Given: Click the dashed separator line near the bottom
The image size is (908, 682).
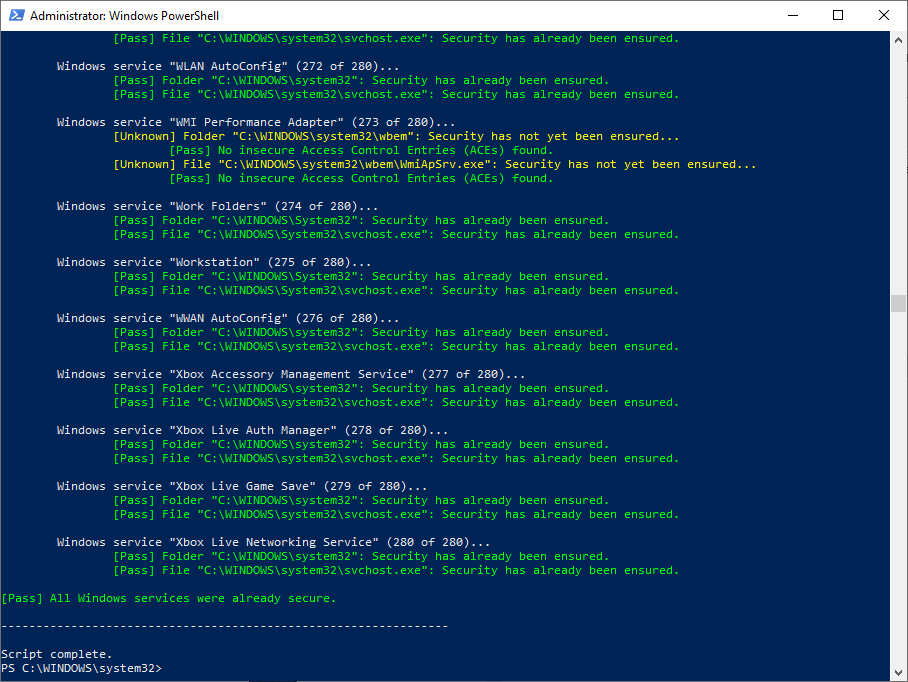Looking at the screenshot, I should click(225, 625).
